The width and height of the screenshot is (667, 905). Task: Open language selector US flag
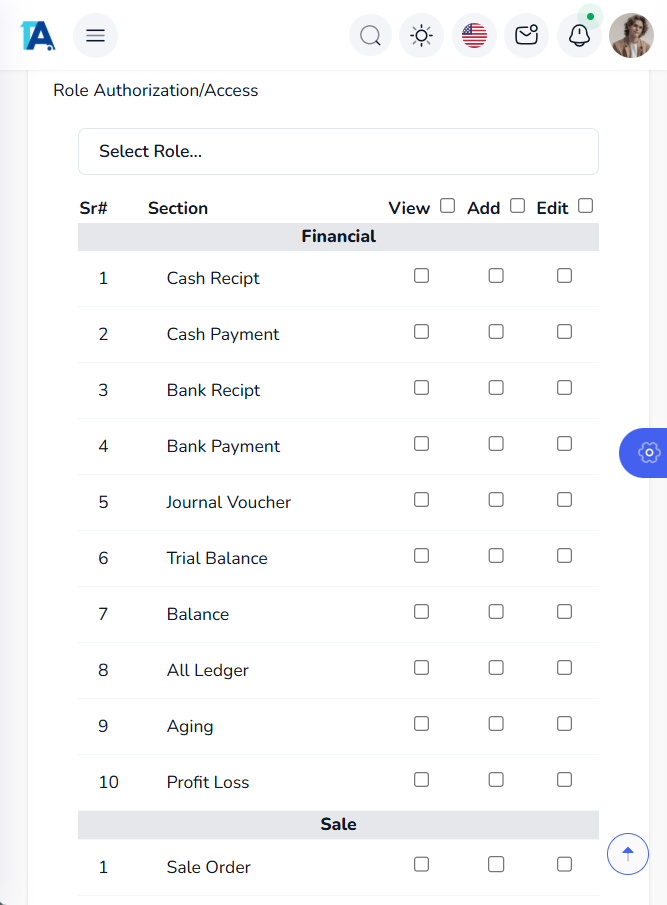click(x=474, y=36)
